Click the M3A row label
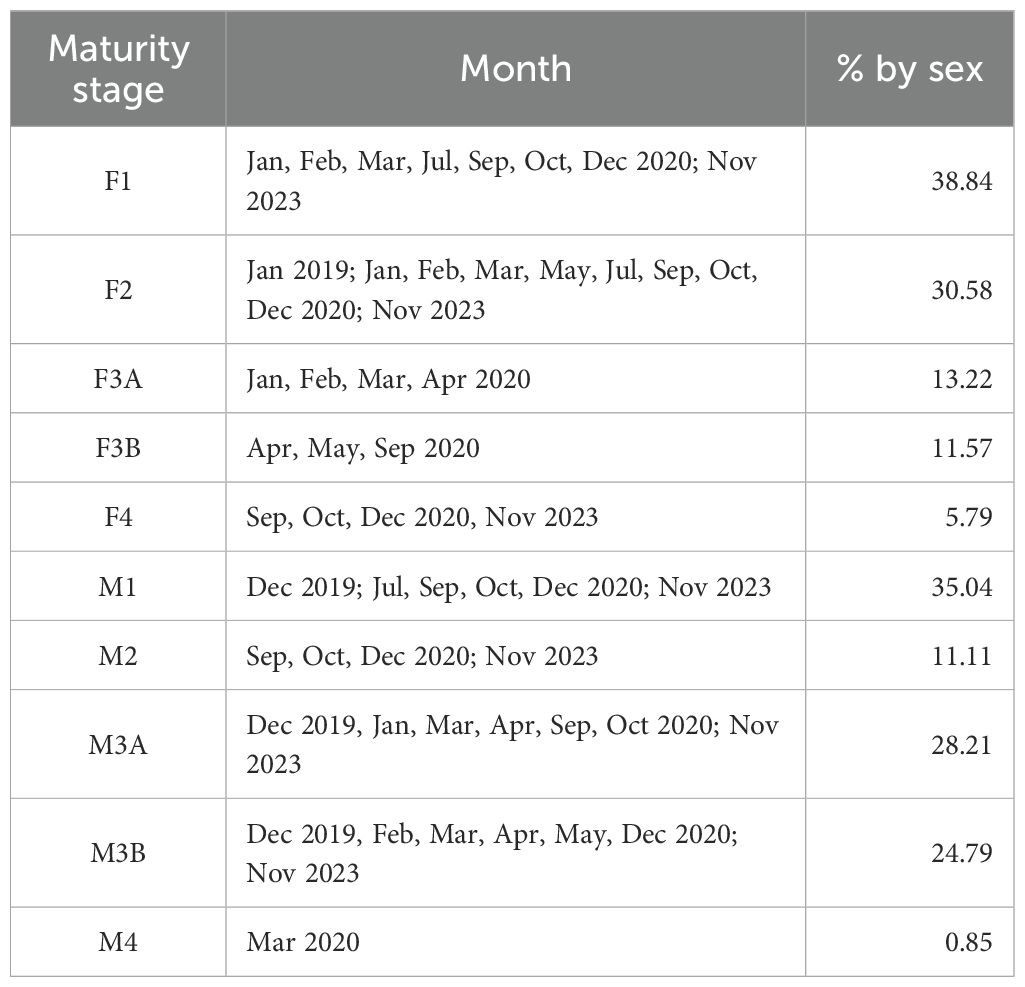The width and height of the screenshot is (1025, 987). pos(118,744)
